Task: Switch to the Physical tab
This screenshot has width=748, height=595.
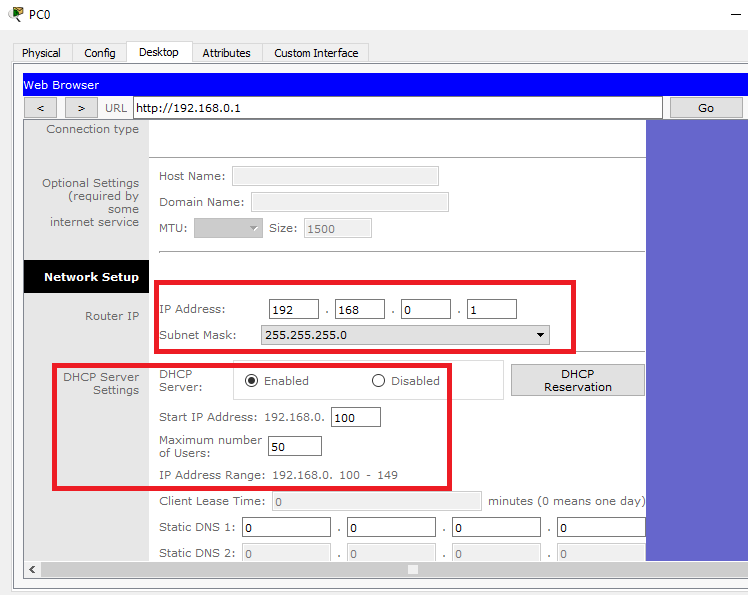Action: click(42, 53)
